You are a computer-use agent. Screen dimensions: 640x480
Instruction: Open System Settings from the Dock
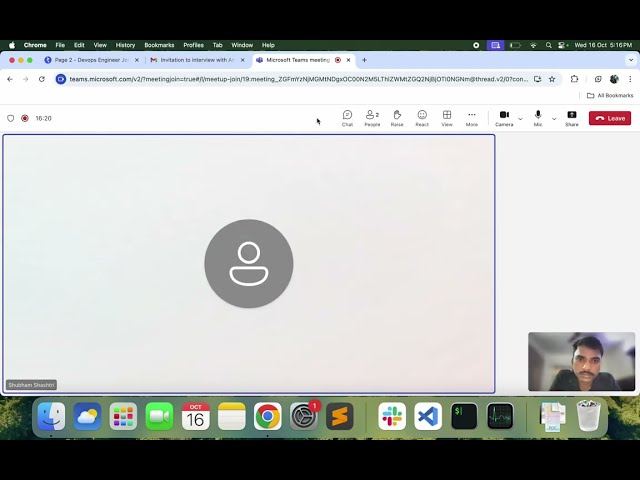point(304,416)
